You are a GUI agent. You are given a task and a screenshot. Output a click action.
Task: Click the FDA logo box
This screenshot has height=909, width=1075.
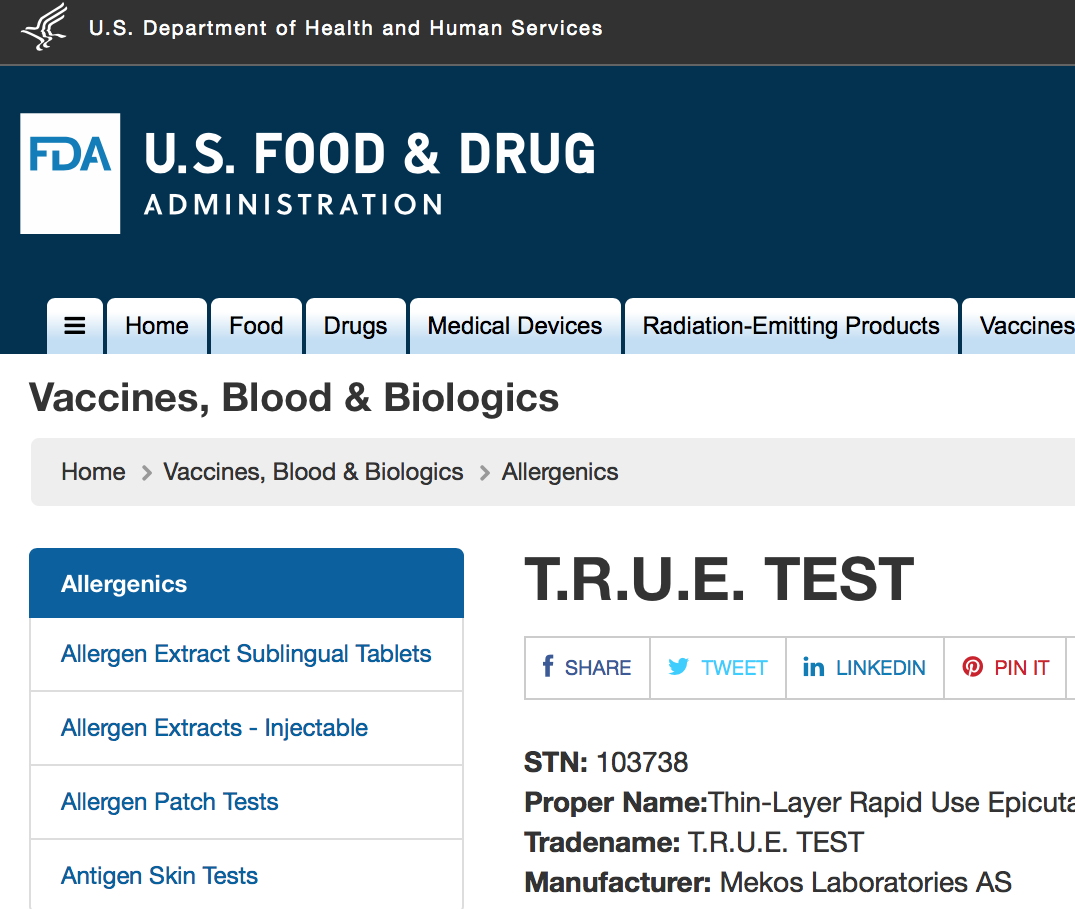(70, 173)
